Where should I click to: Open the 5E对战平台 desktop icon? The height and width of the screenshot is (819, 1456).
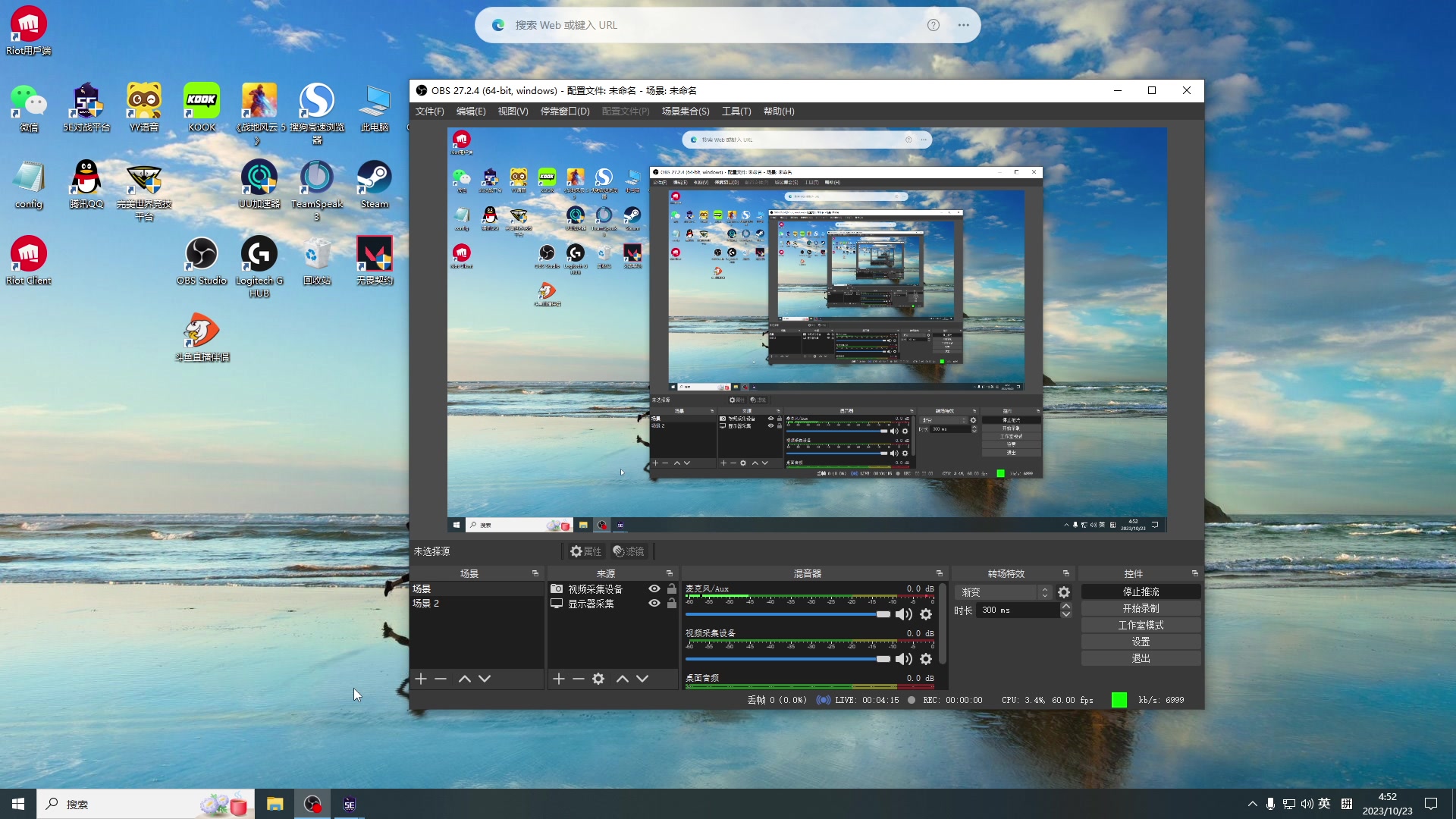pos(86,108)
